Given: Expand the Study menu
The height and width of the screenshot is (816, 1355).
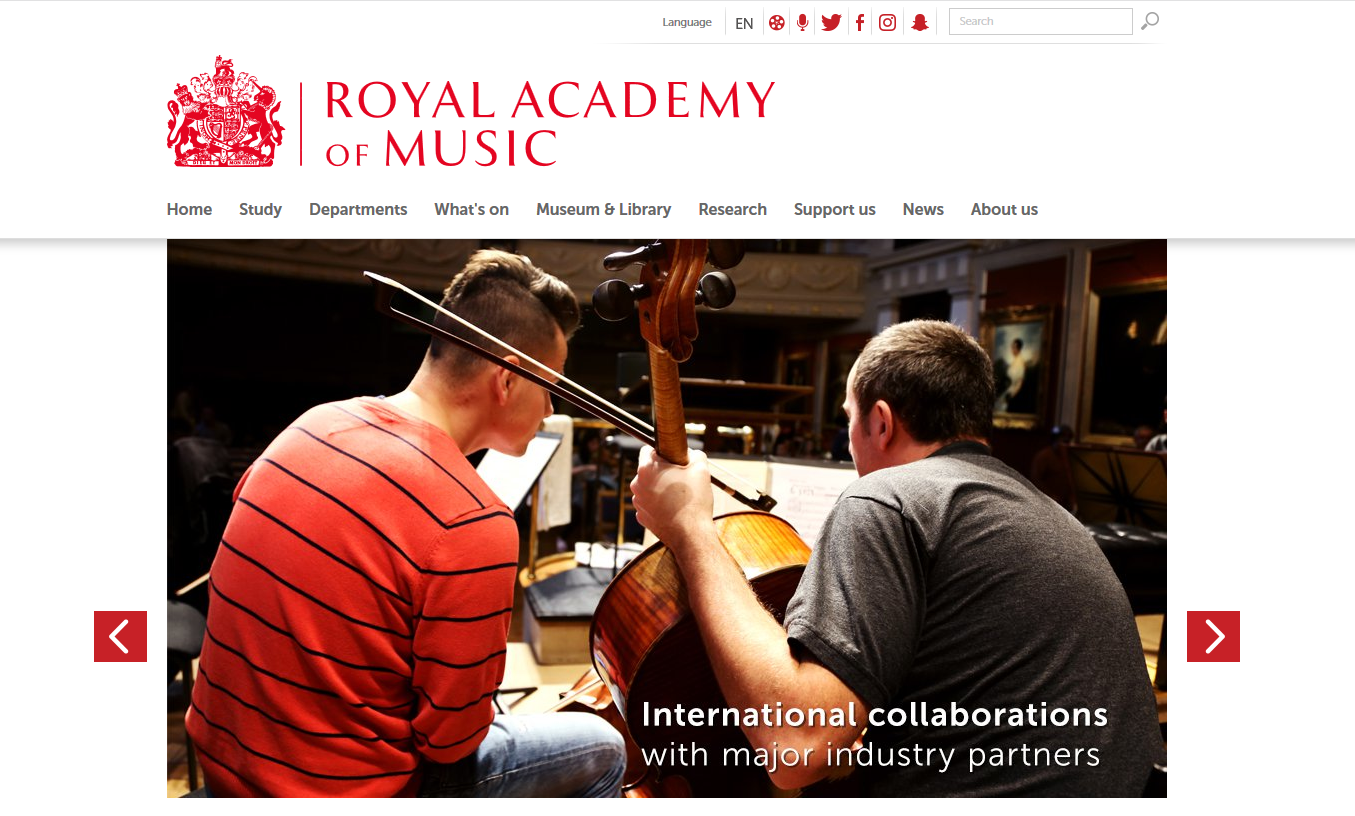Looking at the screenshot, I should 260,209.
